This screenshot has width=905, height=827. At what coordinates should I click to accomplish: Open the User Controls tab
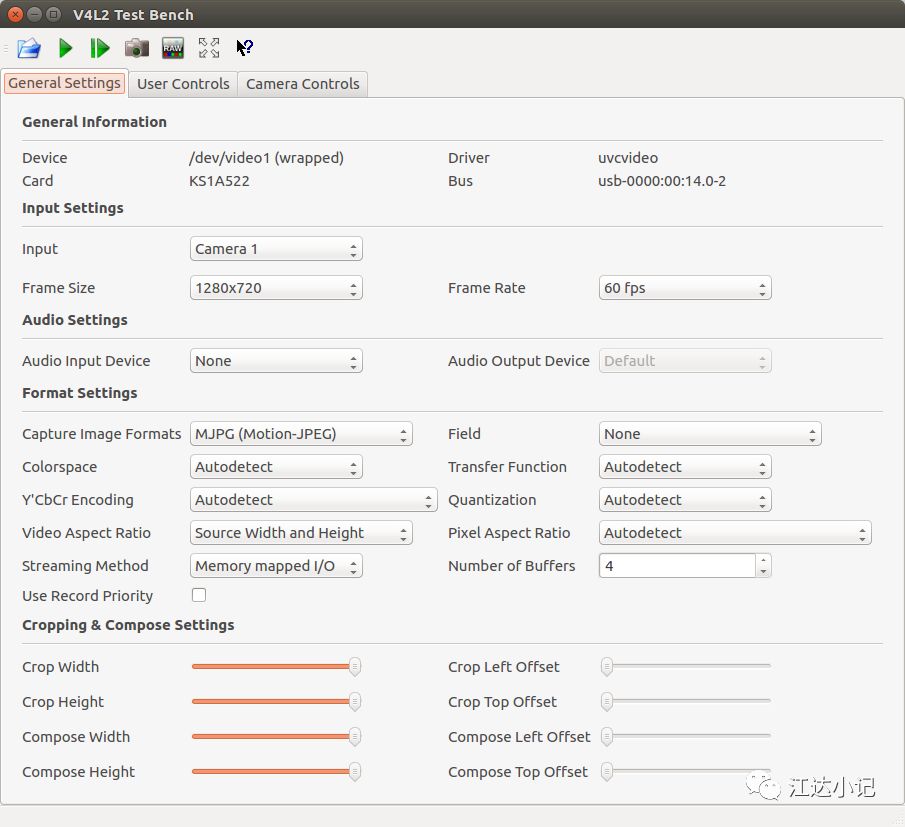(183, 84)
